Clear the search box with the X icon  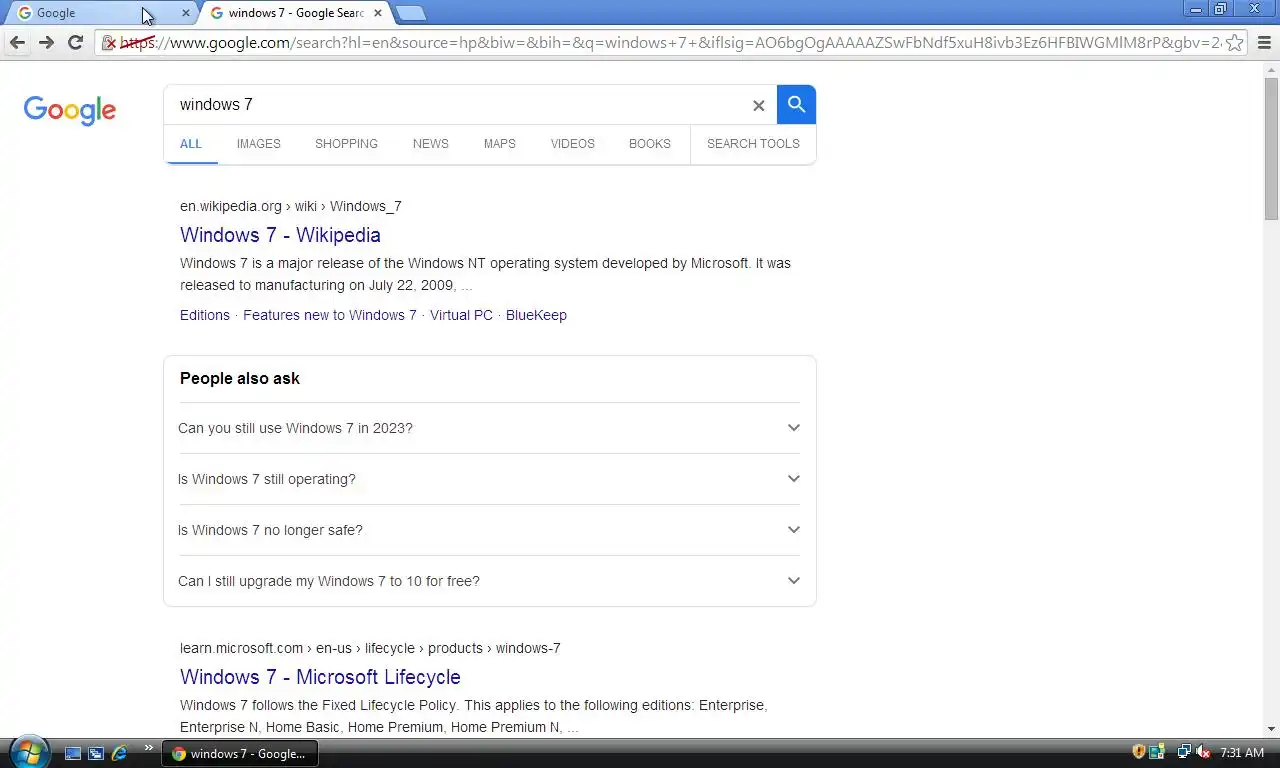pyautogui.click(x=758, y=105)
